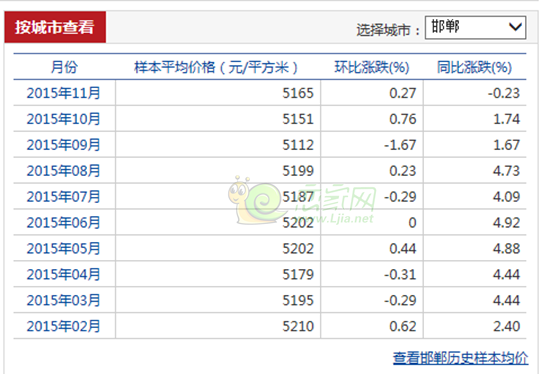Click price 5199 in August row
The height and width of the screenshot is (374, 550).
point(298,171)
